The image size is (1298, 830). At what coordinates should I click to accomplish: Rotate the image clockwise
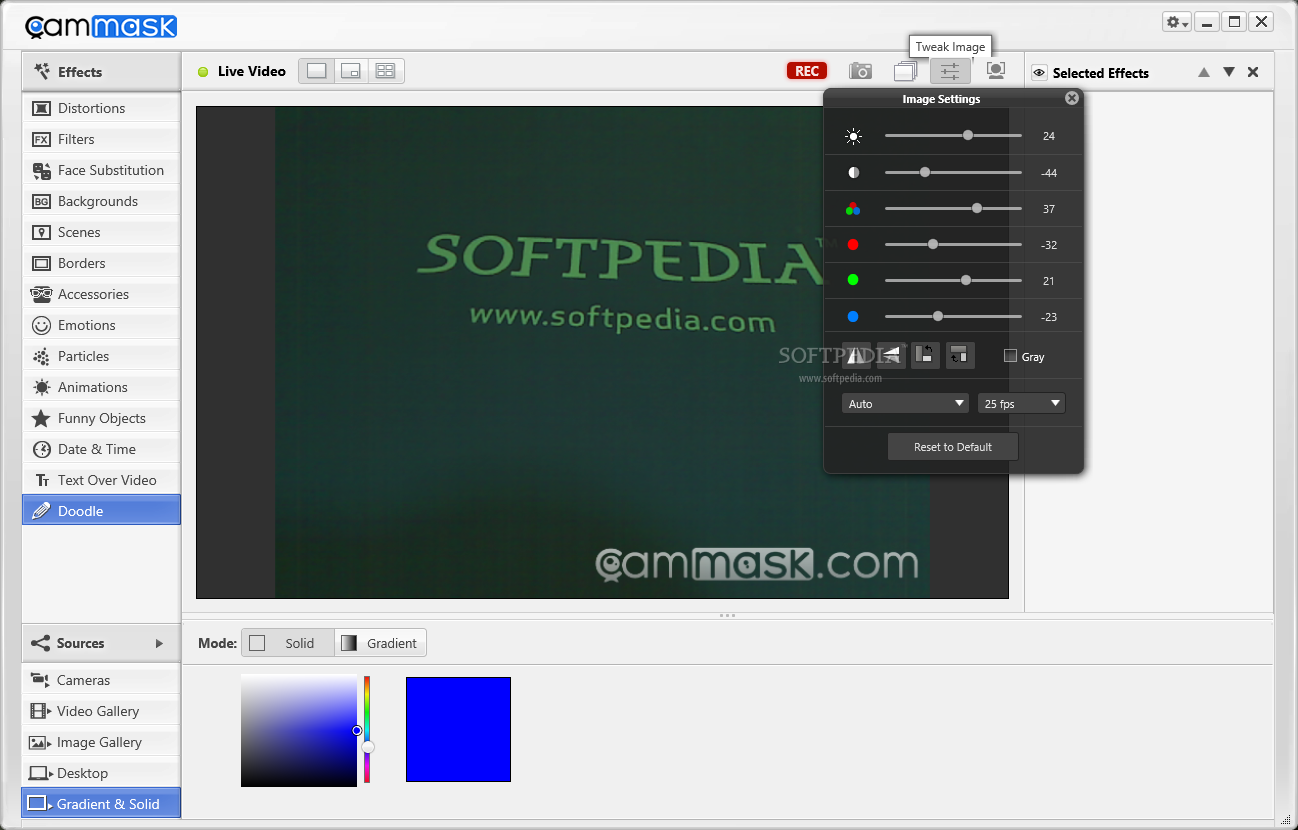[x=960, y=355]
